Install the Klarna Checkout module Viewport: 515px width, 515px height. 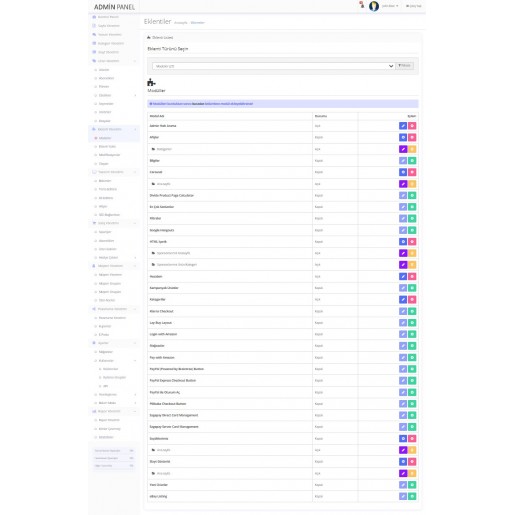412,311
